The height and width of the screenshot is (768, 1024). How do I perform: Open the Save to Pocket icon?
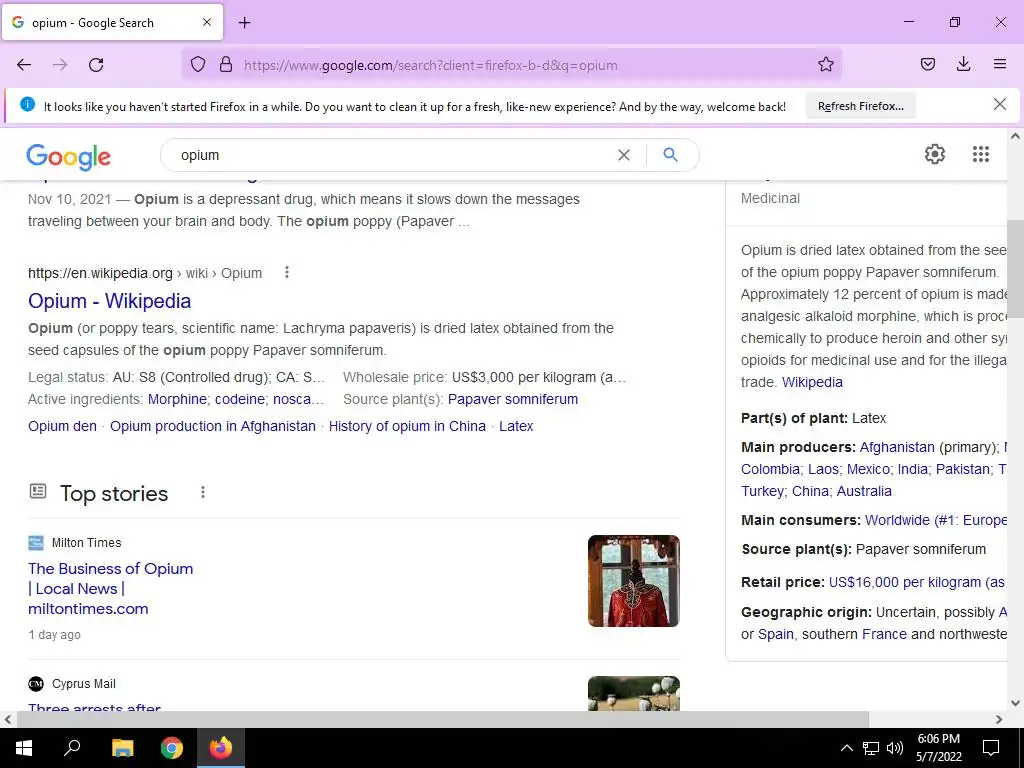point(927,65)
